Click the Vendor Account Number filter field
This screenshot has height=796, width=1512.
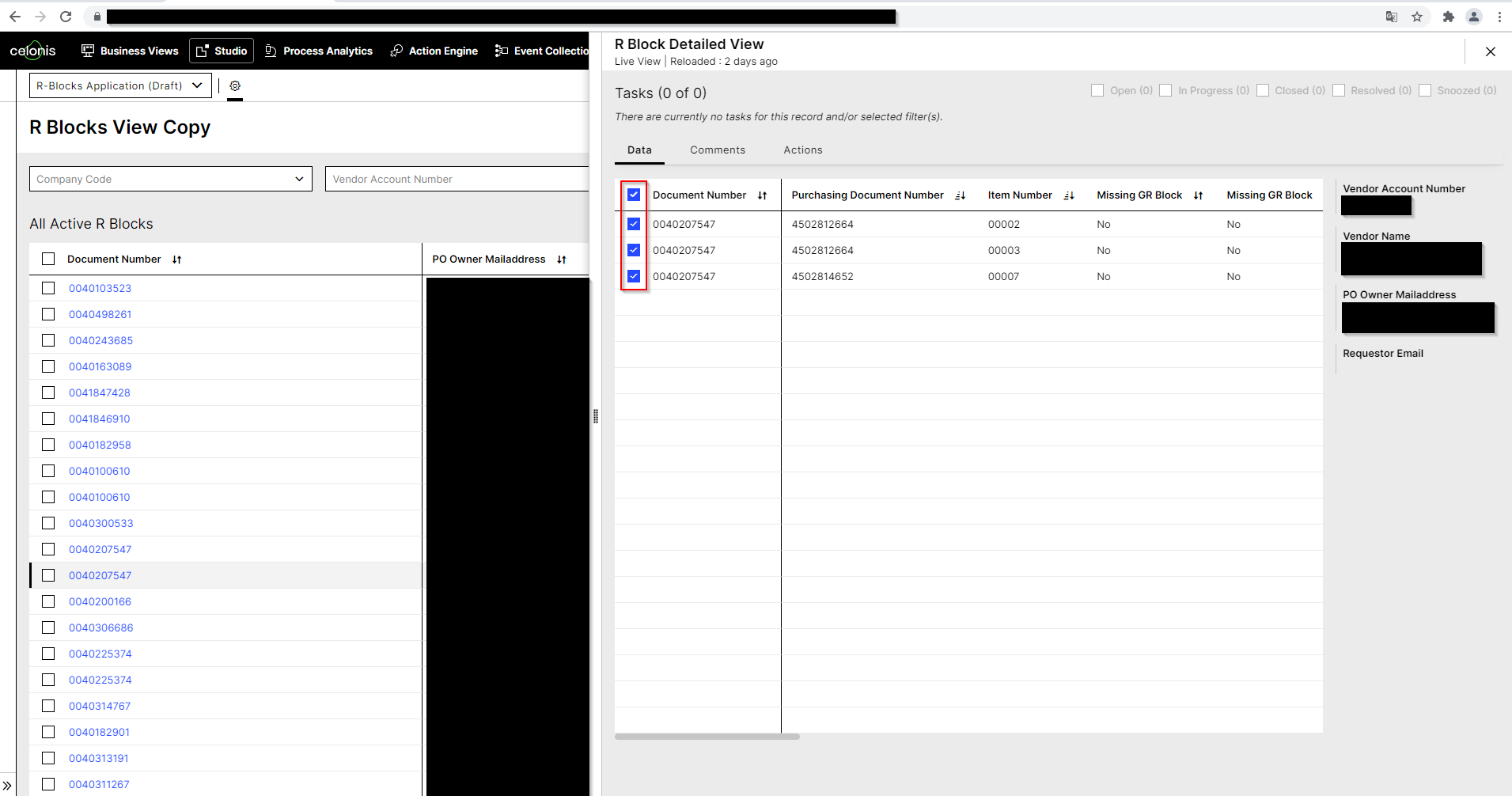(x=457, y=179)
